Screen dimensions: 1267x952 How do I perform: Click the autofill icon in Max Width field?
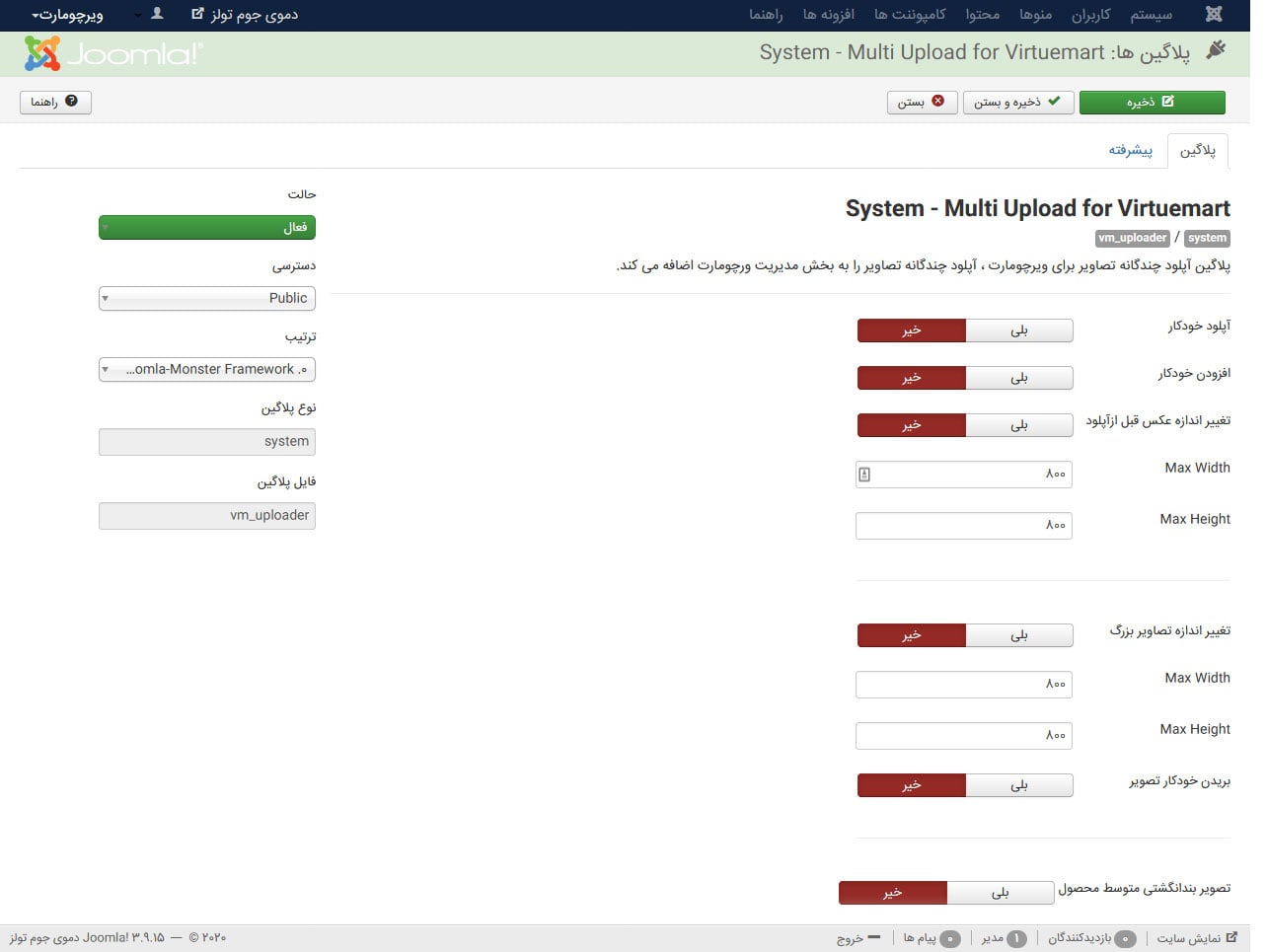pos(864,475)
